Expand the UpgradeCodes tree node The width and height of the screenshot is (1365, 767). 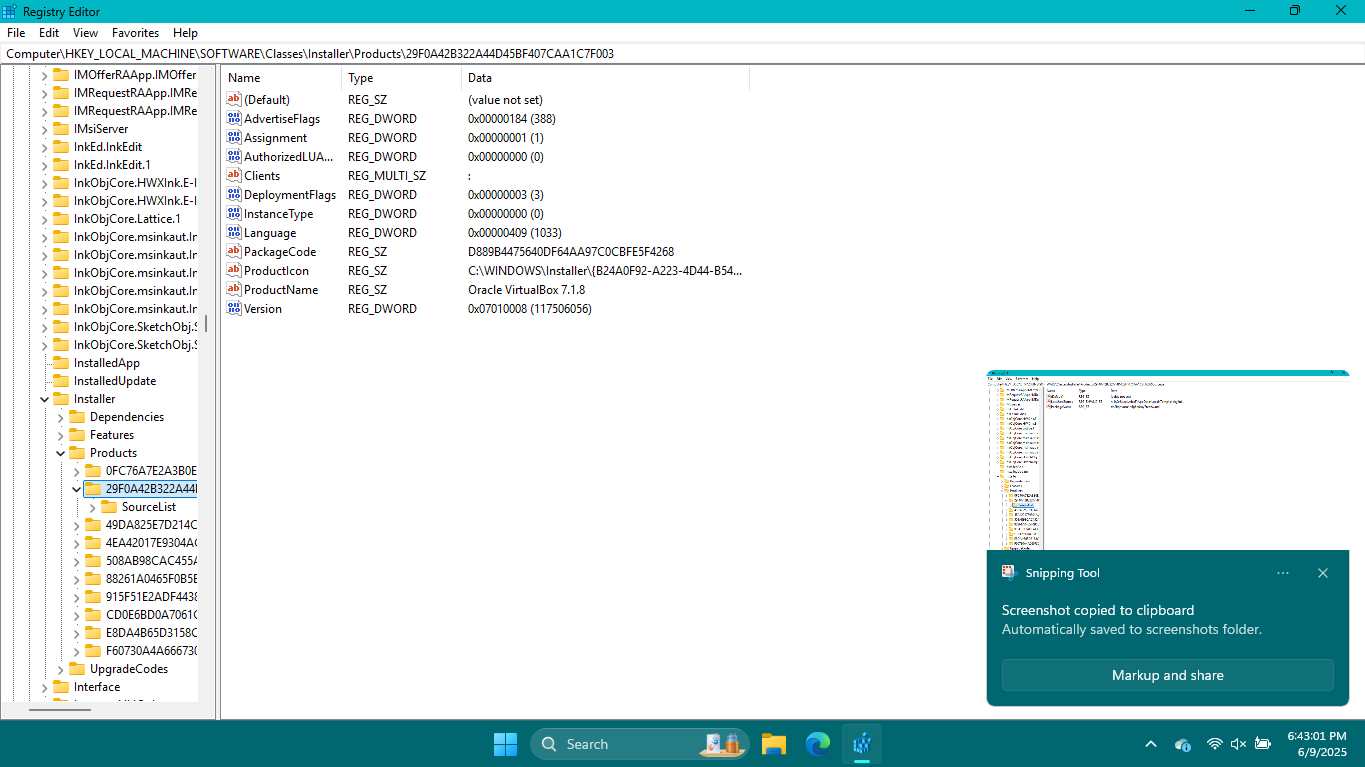60,669
